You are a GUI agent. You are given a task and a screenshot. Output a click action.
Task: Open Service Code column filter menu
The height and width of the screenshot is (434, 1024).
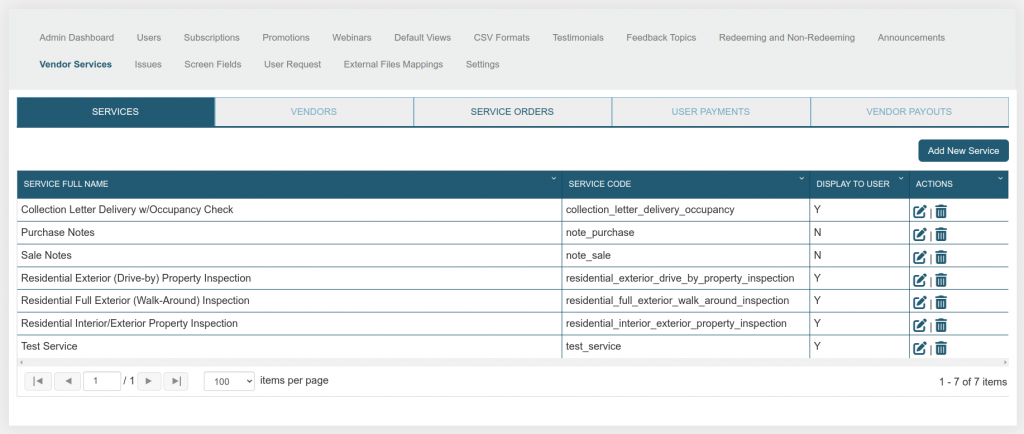pyautogui.click(x=802, y=179)
